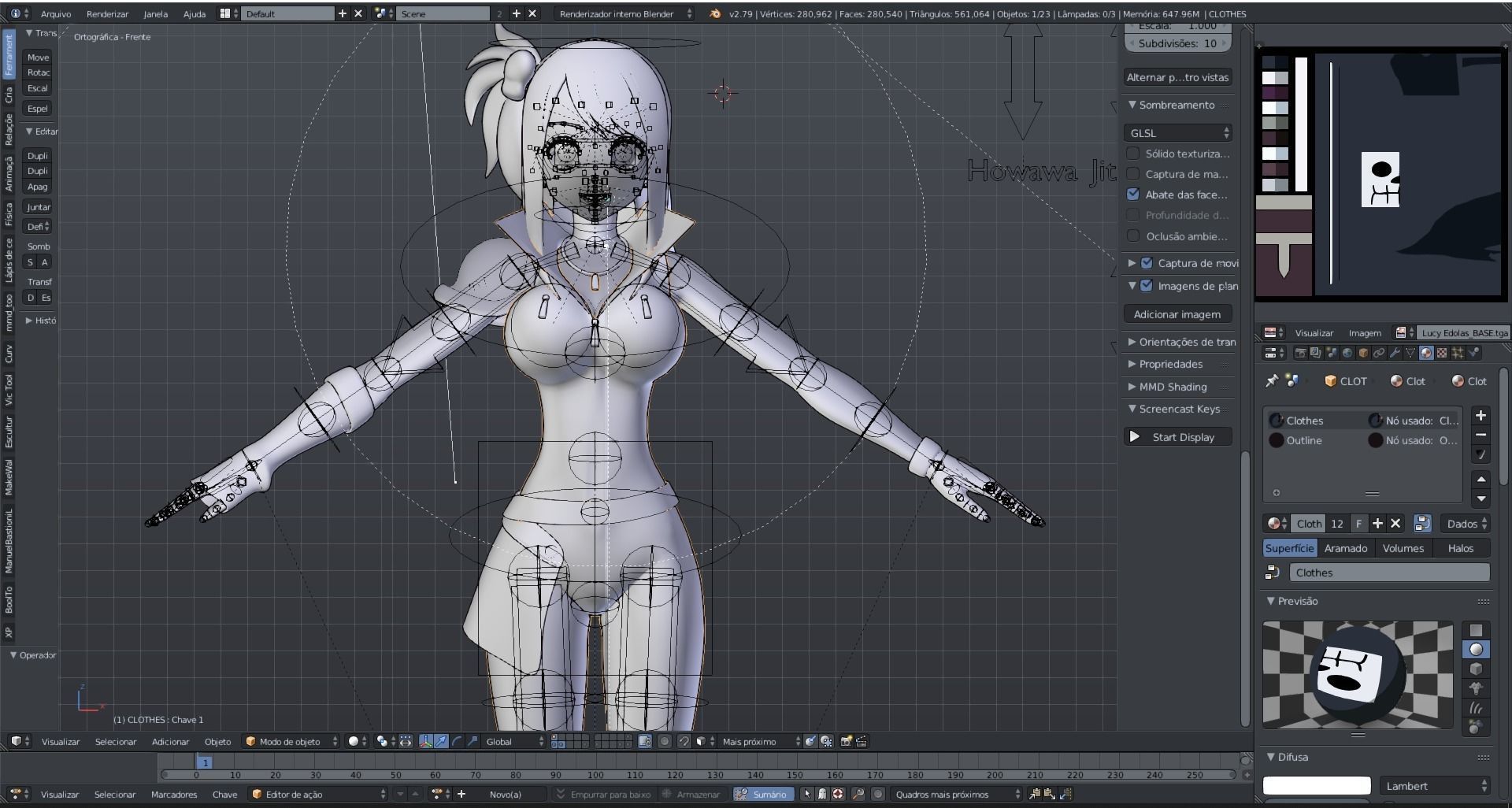Open the Arquivo menu
Image resolution: width=1512 pixels, height=808 pixels.
tap(55, 13)
